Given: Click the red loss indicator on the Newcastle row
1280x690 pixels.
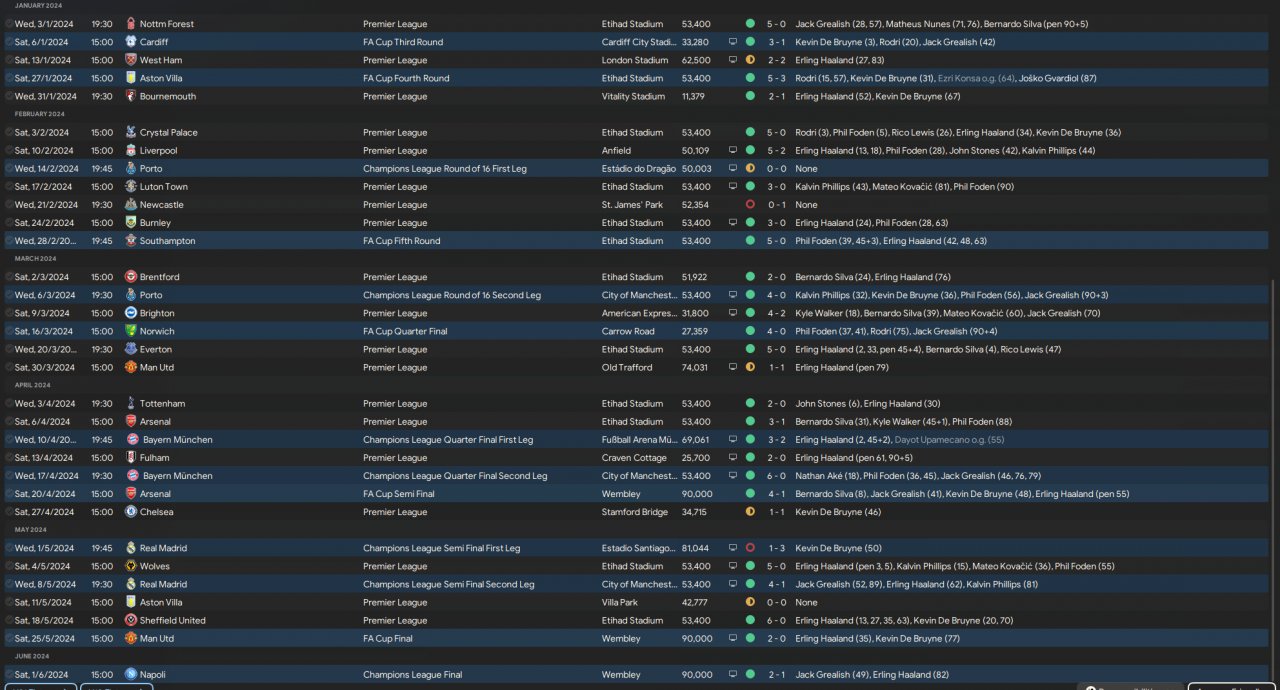Looking at the screenshot, I should [x=750, y=204].
